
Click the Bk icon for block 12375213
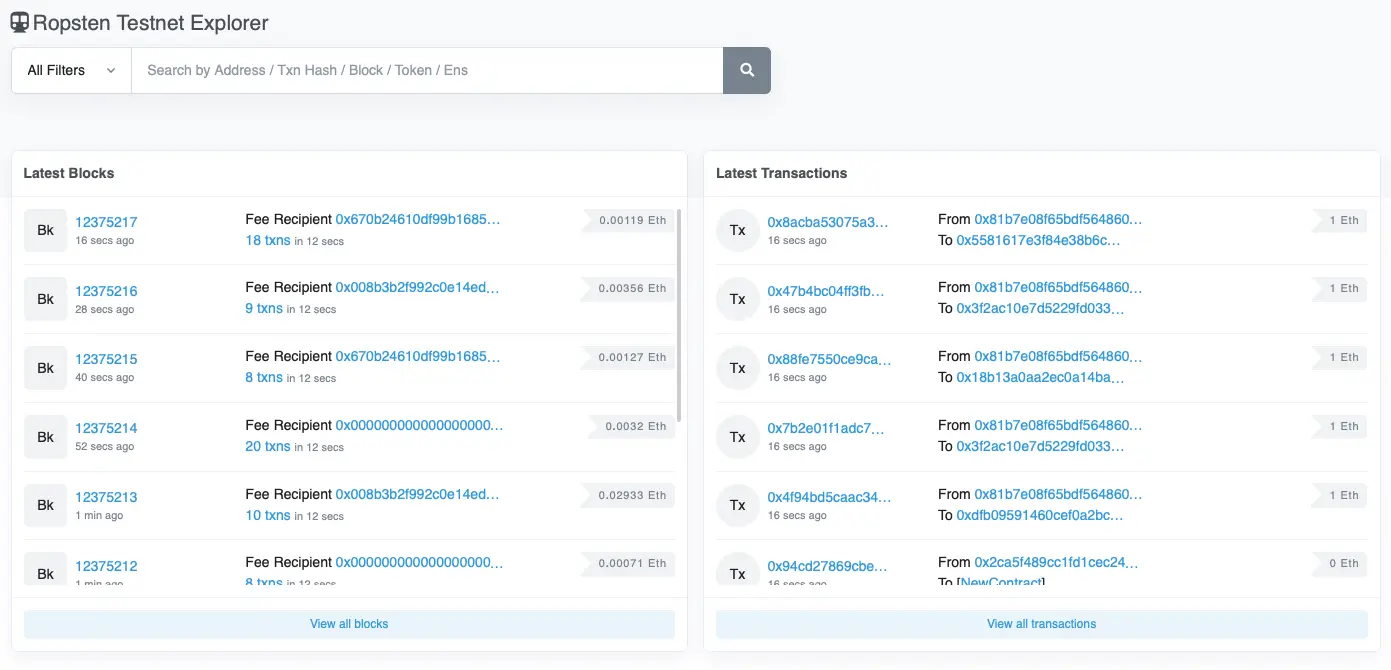point(45,505)
